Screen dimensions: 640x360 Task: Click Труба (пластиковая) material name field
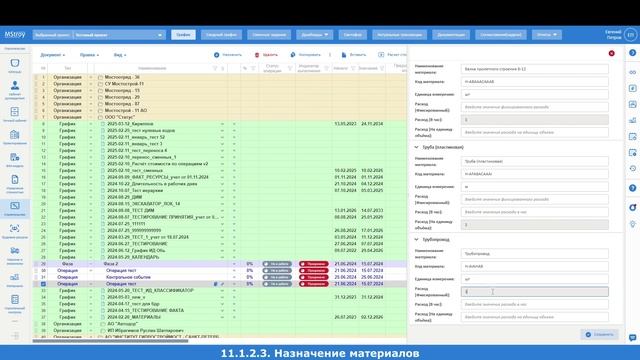coord(535,161)
